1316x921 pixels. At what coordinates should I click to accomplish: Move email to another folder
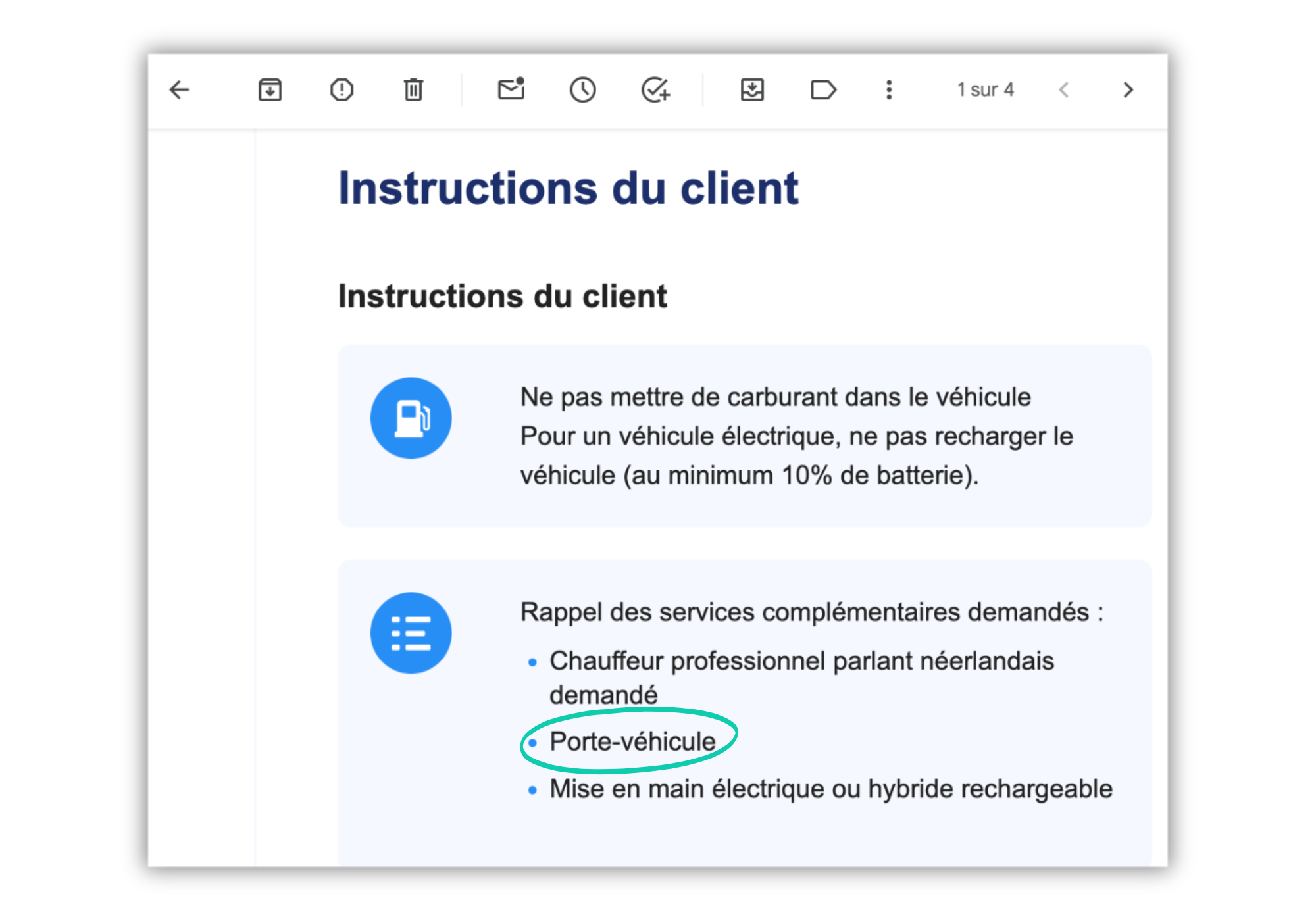[x=752, y=89]
